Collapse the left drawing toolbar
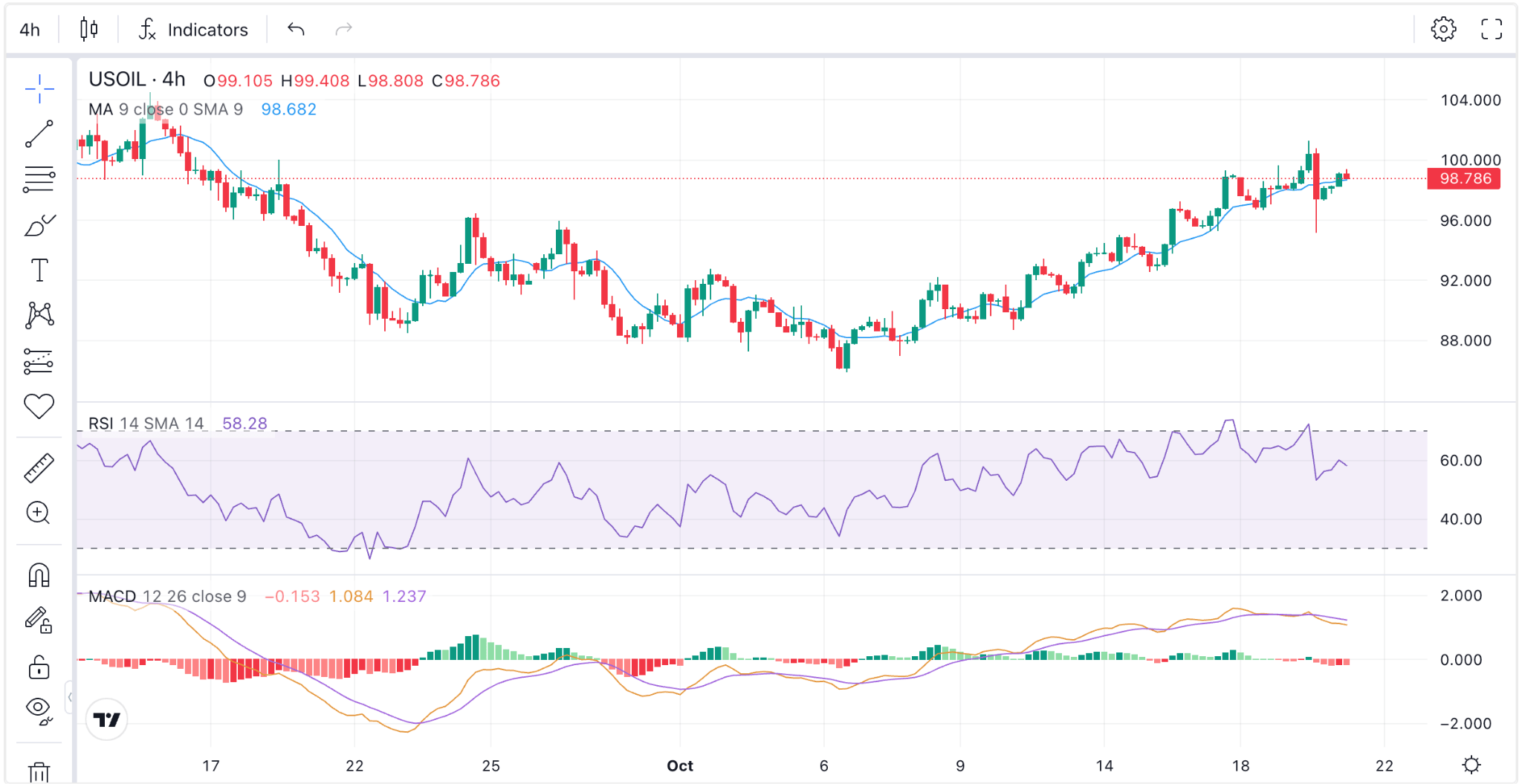Screen dimensions: 1522x784 pos(70,697)
